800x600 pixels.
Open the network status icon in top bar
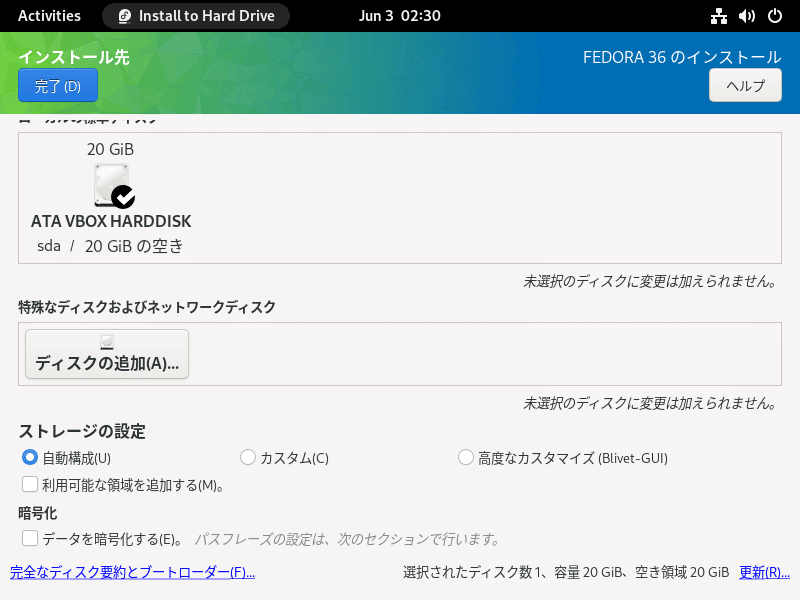(x=718, y=16)
